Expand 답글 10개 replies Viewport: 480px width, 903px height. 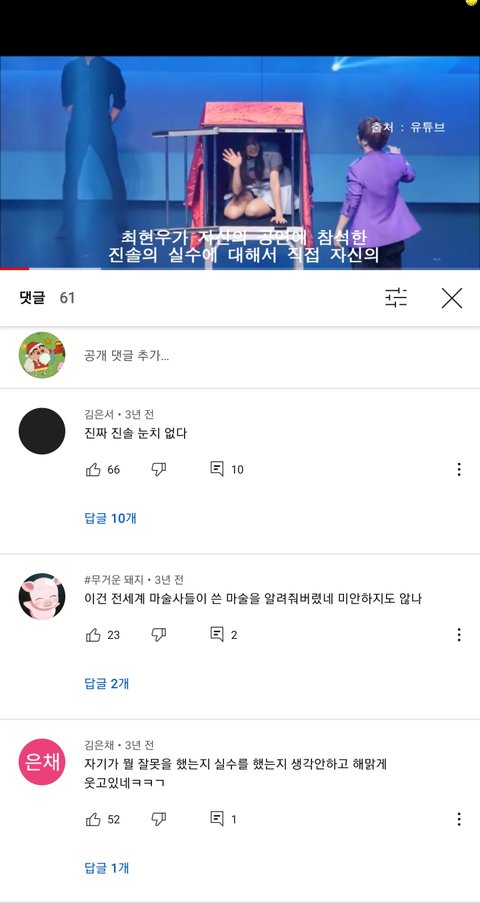pos(111,518)
